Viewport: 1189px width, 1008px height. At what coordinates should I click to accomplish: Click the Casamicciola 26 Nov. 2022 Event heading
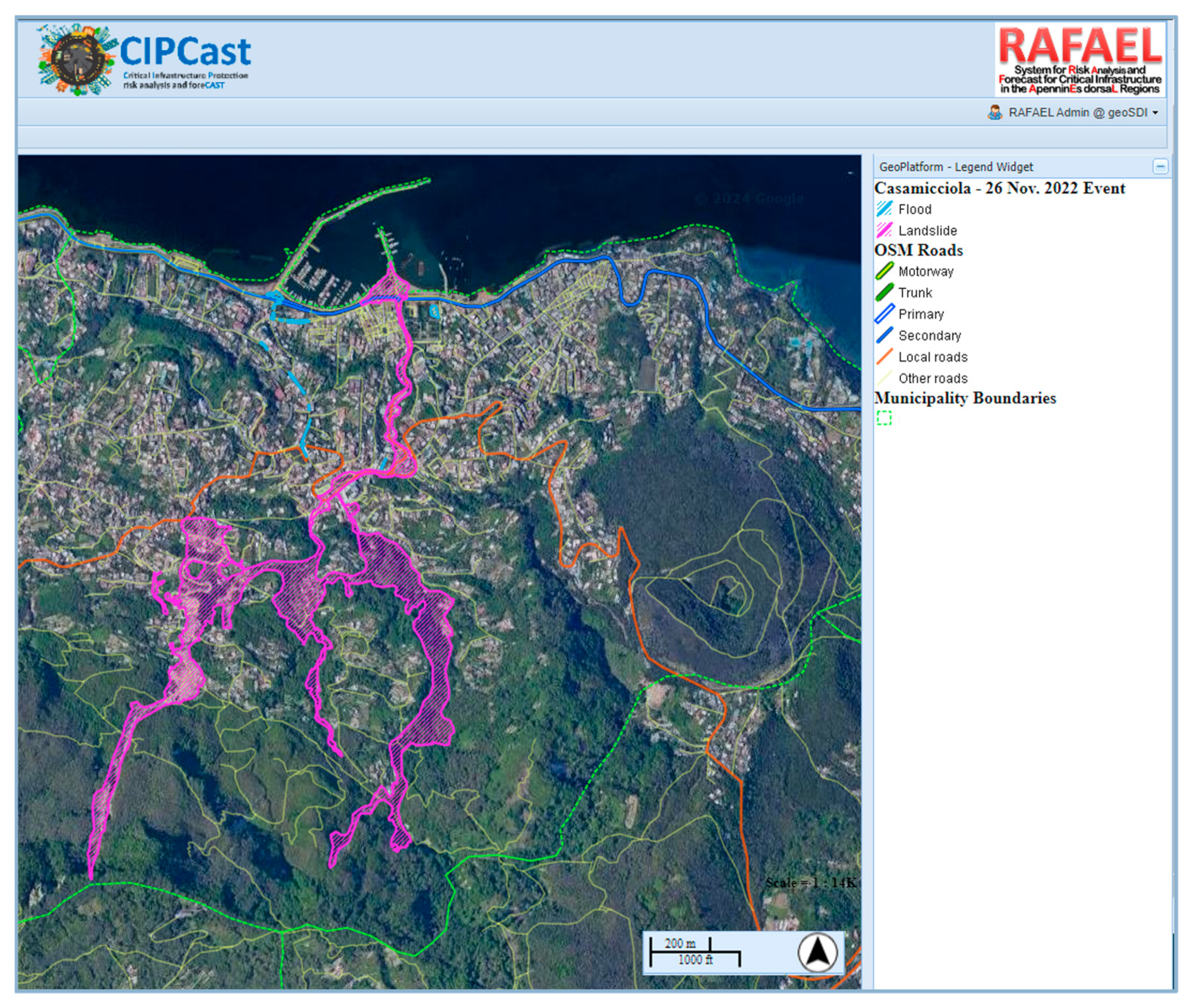click(999, 188)
